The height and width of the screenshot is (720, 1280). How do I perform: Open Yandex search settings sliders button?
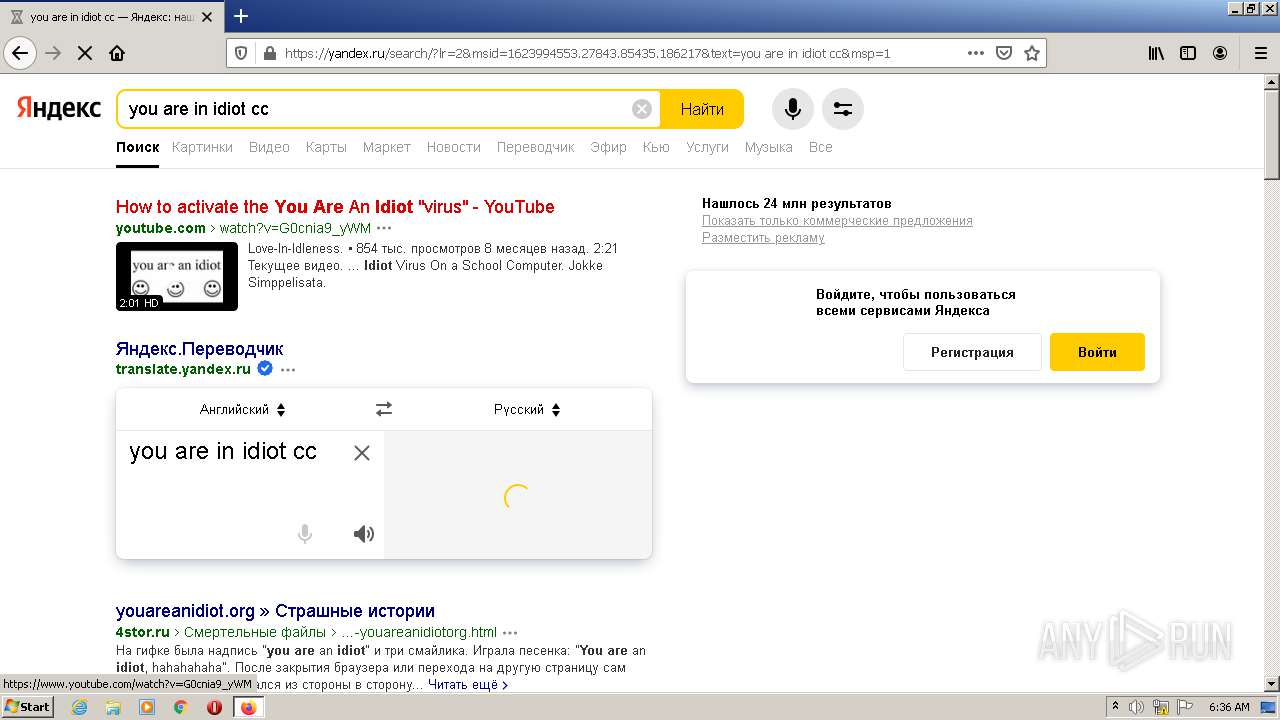click(843, 109)
